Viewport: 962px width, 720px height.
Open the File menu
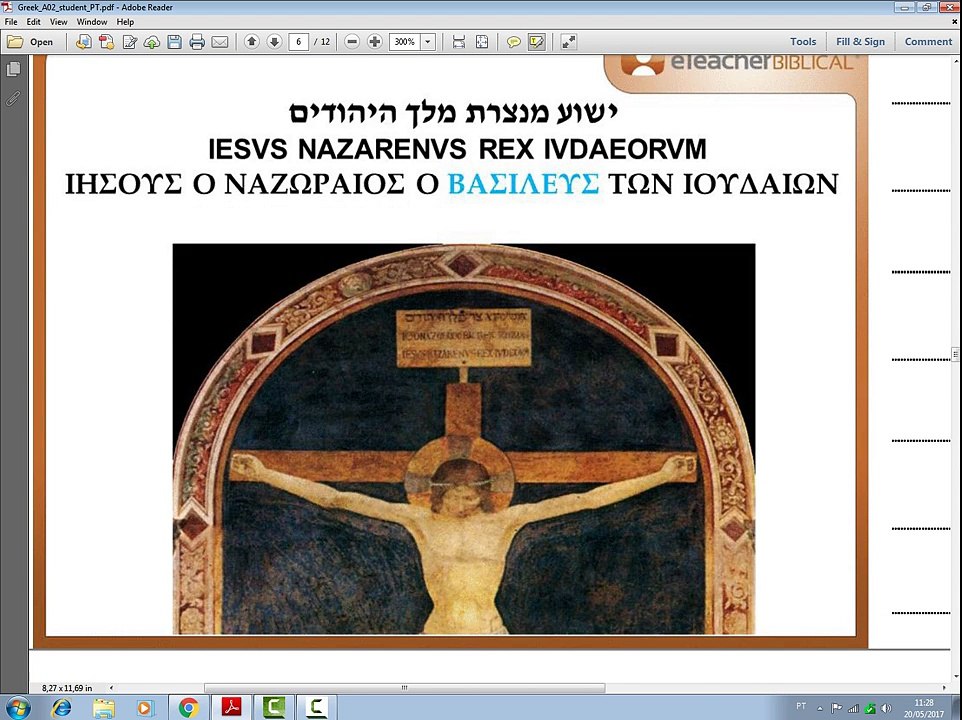11,21
